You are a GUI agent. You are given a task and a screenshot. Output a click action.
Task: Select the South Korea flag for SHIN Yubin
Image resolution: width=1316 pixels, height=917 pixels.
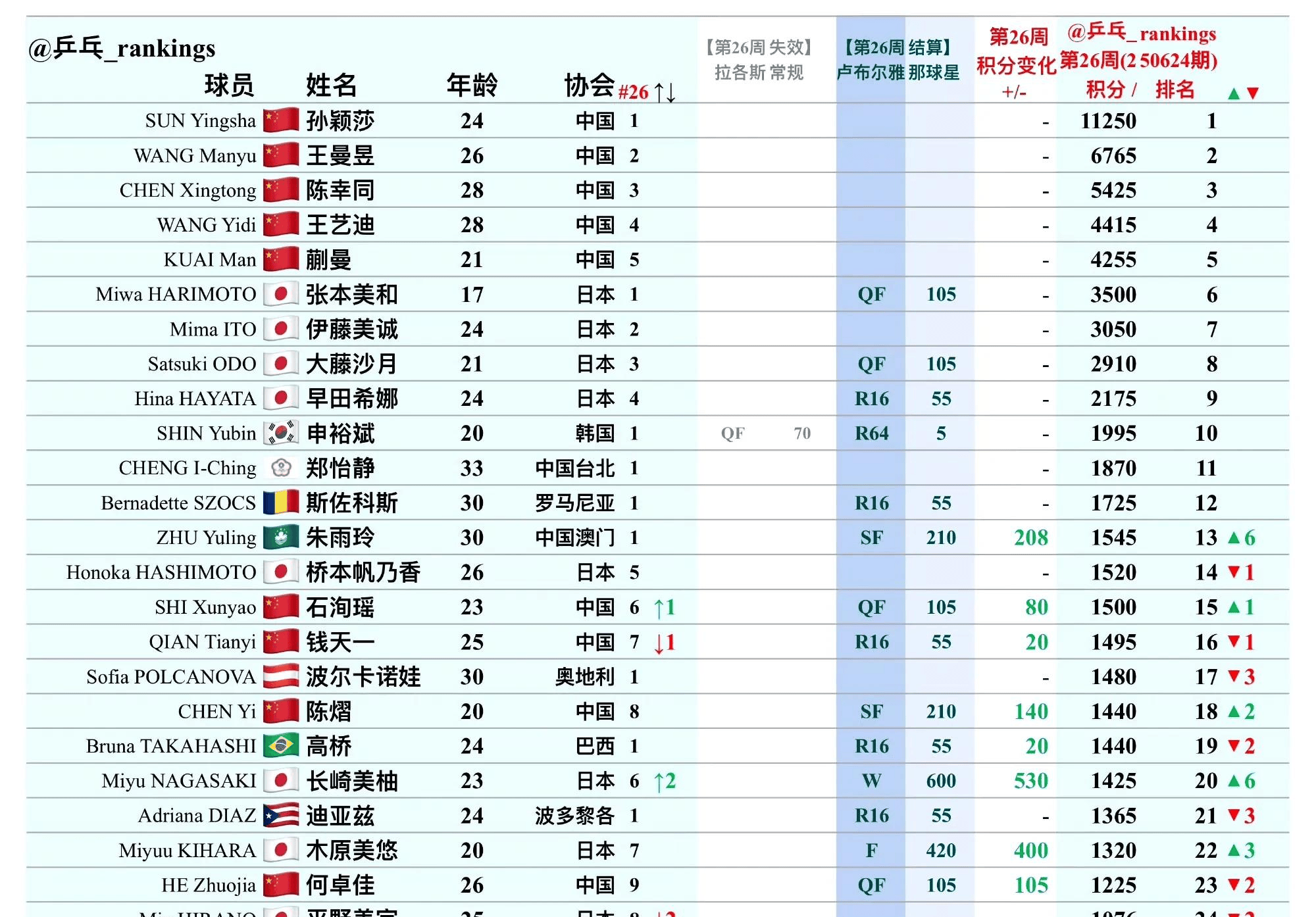click(x=281, y=434)
